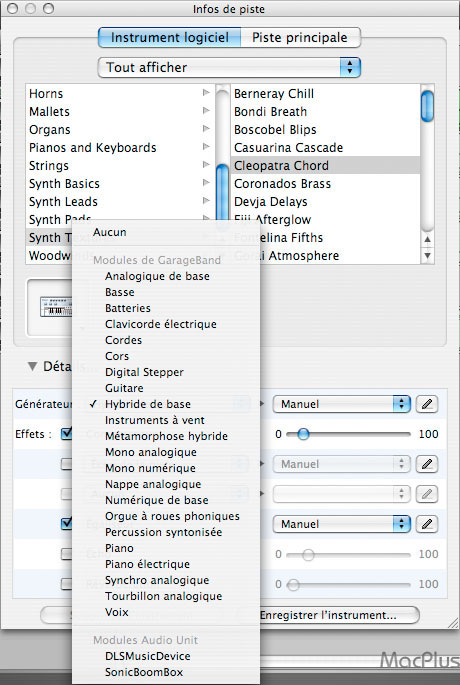This screenshot has width=460, height=685.
Task: Expand the Organs category arrow
Action: (206, 128)
